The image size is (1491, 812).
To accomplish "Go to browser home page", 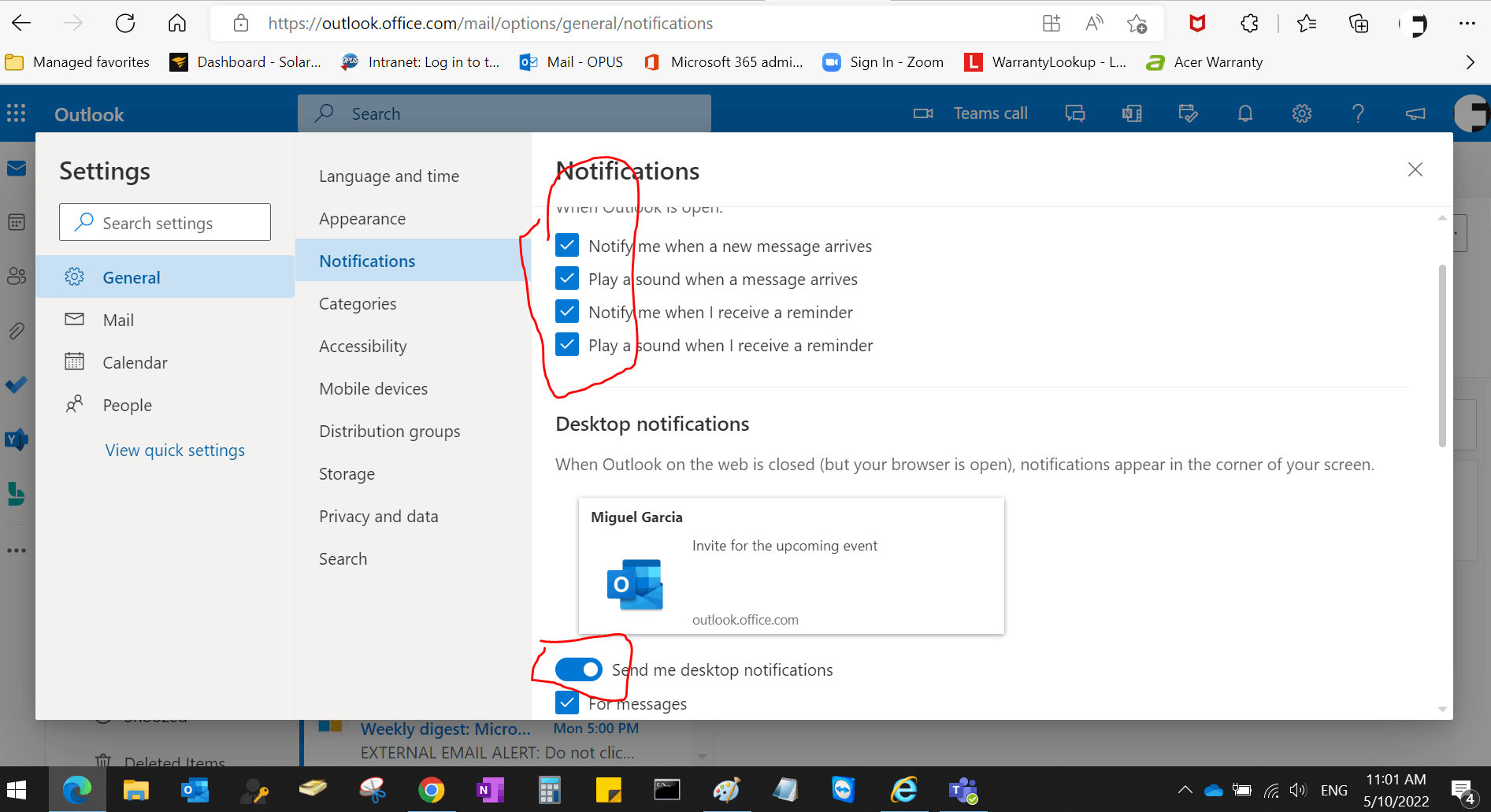I will click(x=177, y=24).
